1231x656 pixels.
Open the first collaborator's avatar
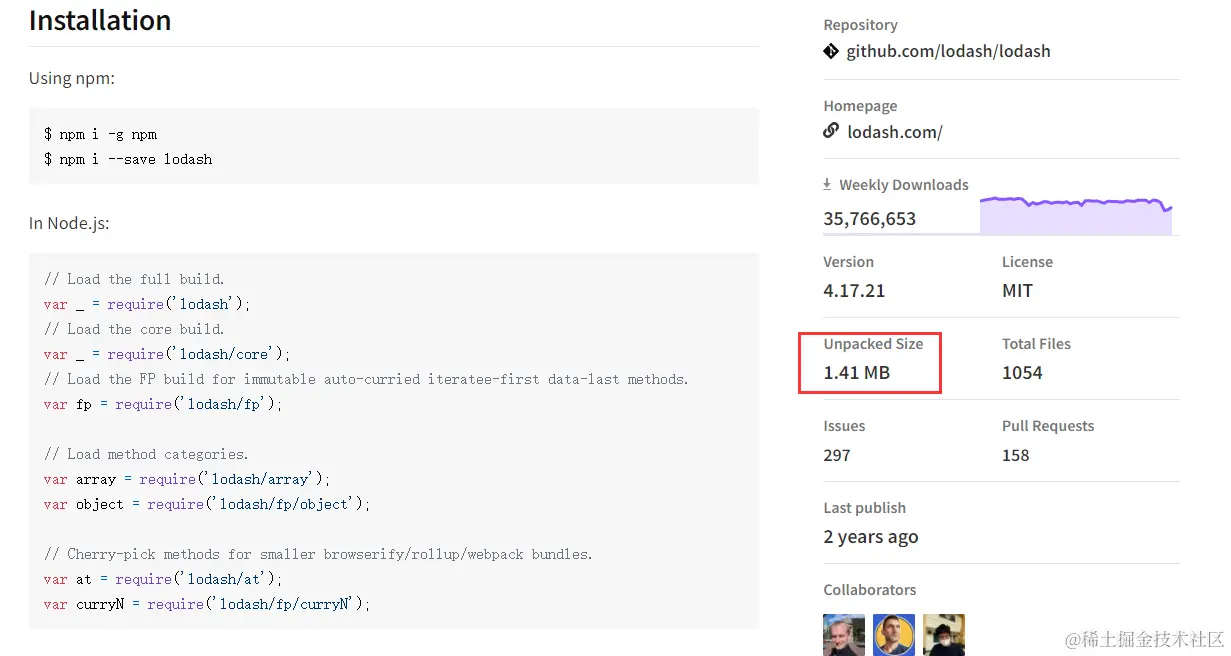tap(844, 635)
